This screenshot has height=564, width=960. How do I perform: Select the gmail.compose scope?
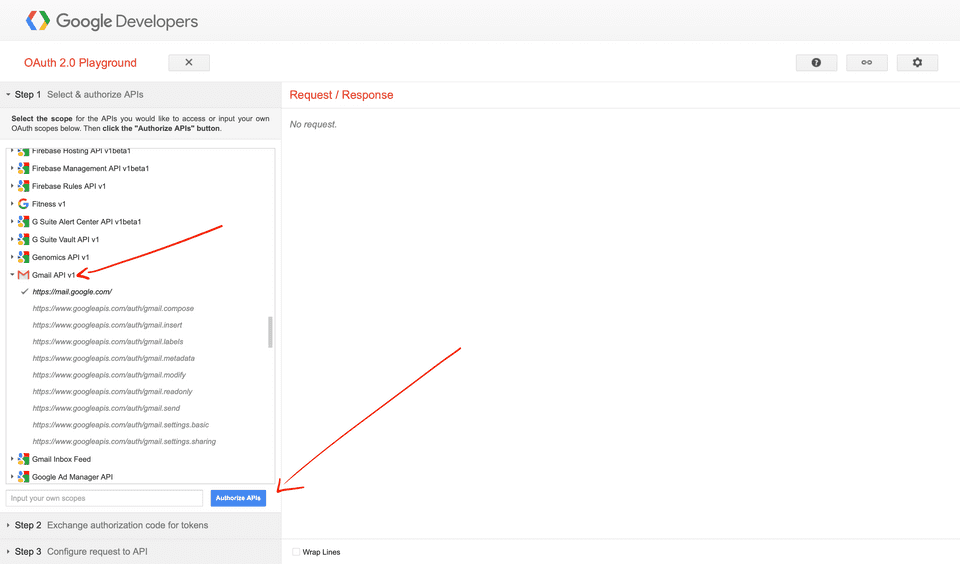(113, 309)
